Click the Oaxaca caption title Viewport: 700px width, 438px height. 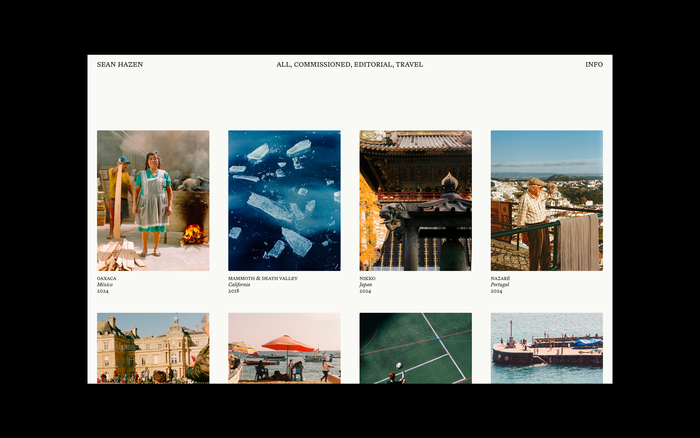[x=107, y=278]
